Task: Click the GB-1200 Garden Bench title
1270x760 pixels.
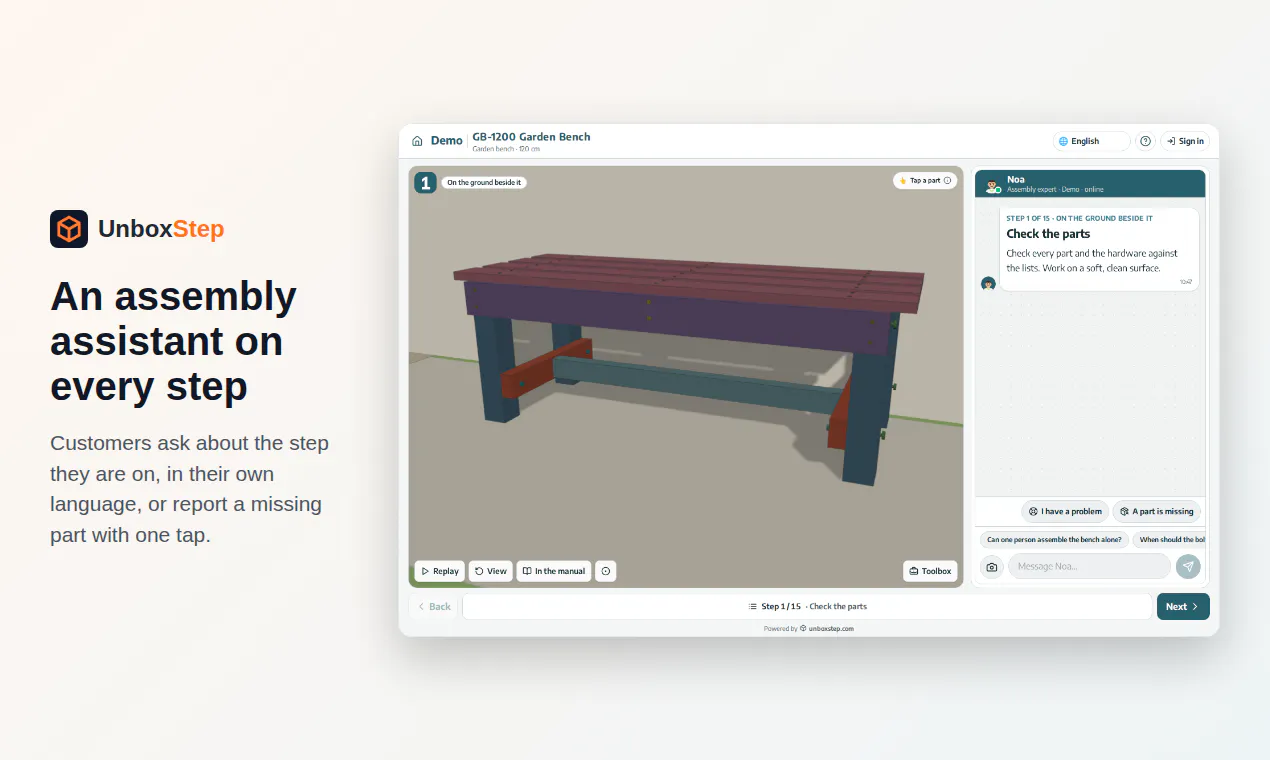Action: click(531, 137)
